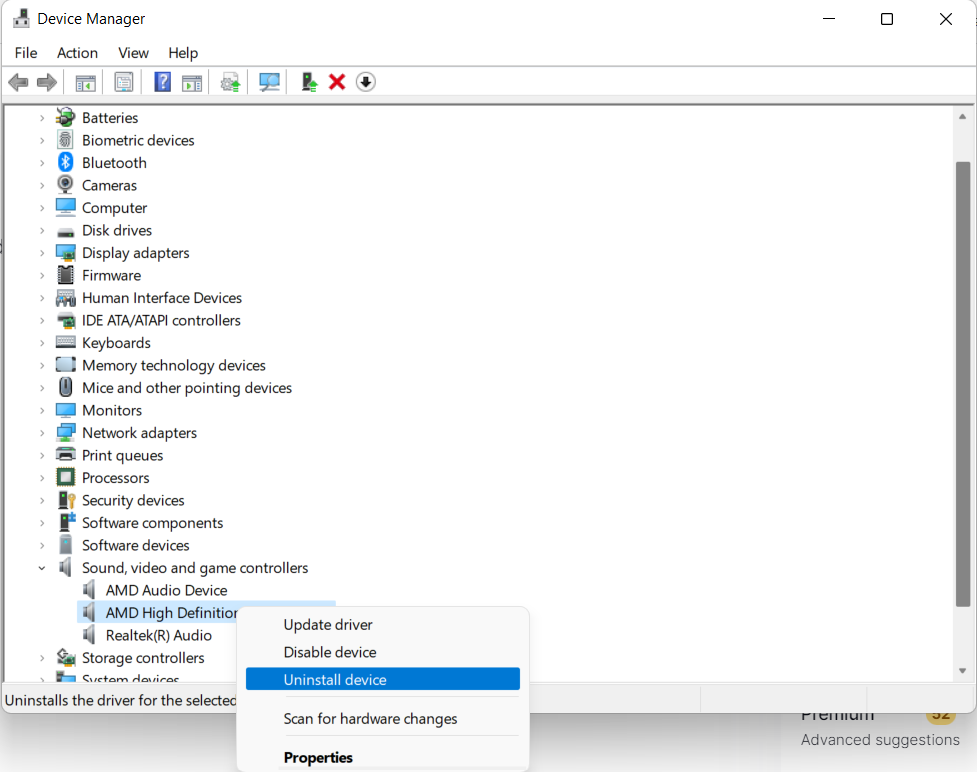Select the Network adapters tree label
The height and width of the screenshot is (772, 977).
coord(140,432)
